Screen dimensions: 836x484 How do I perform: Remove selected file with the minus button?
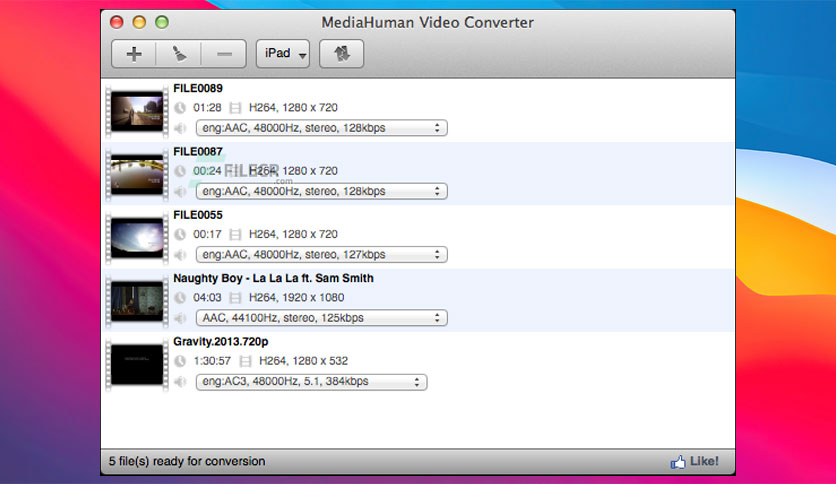click(224, 54)
